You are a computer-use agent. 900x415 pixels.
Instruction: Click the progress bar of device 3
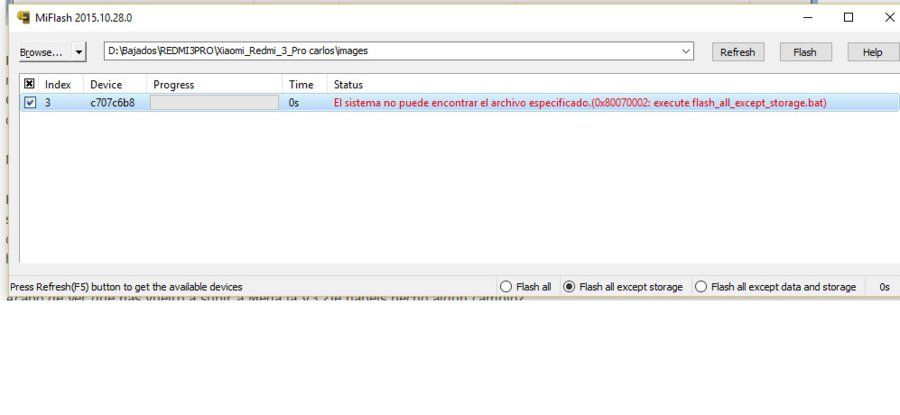[215, 103]
